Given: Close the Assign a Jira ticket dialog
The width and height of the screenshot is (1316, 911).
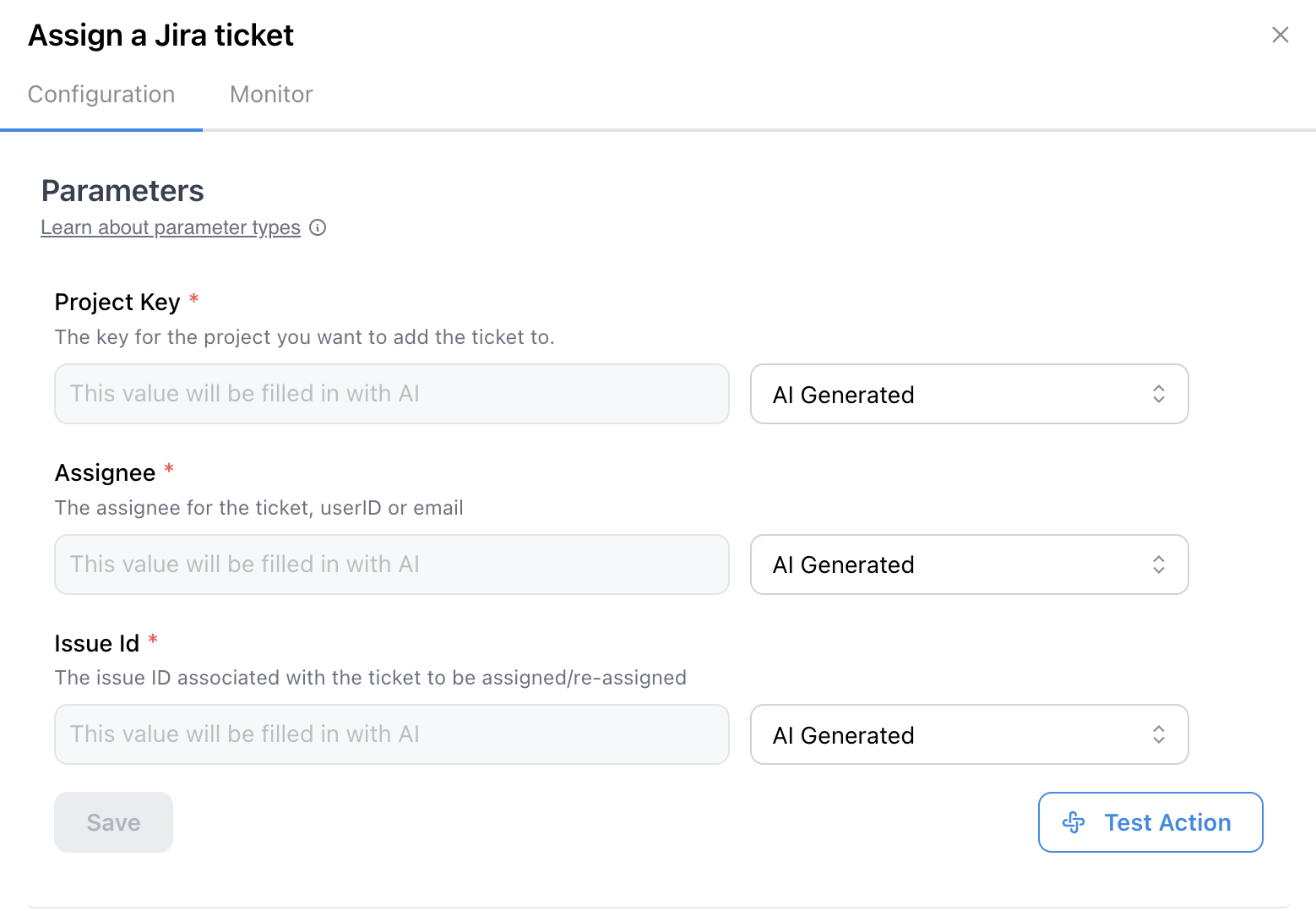Looking at the screenshot, I should tap(1280, 35).
